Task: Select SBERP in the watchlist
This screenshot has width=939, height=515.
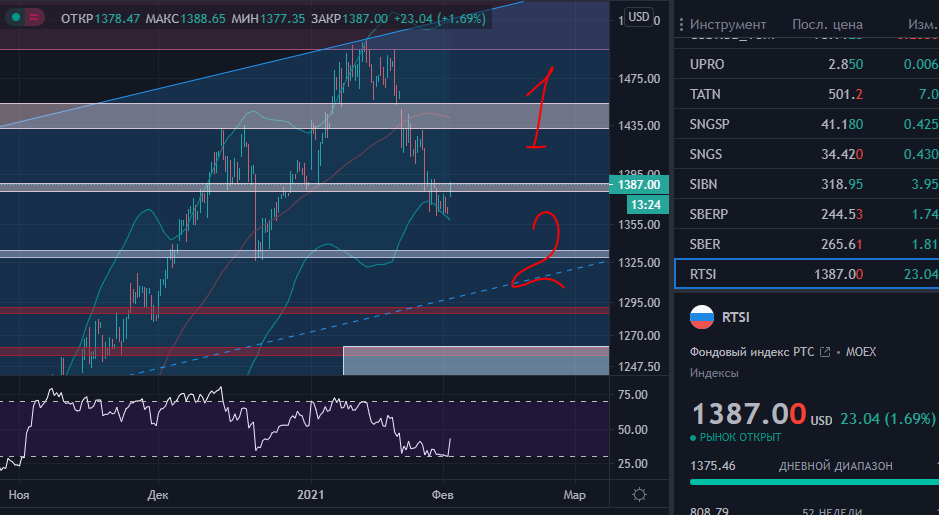Action: [807, 214]
